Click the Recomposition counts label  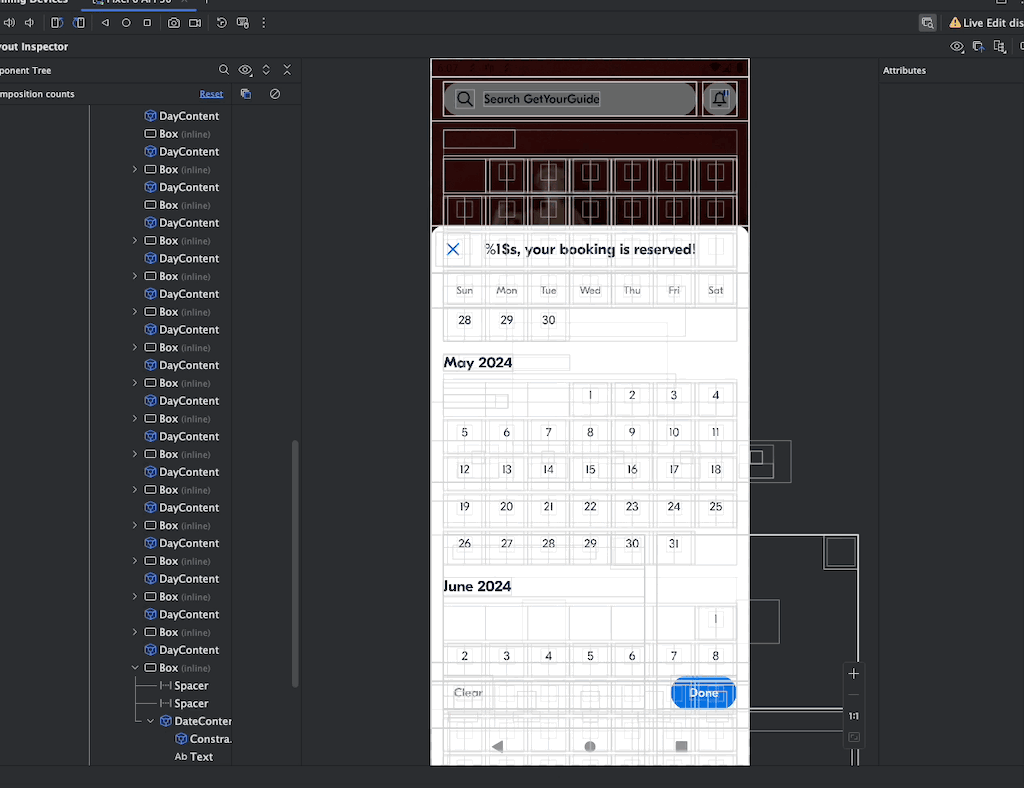coord(37,94)
